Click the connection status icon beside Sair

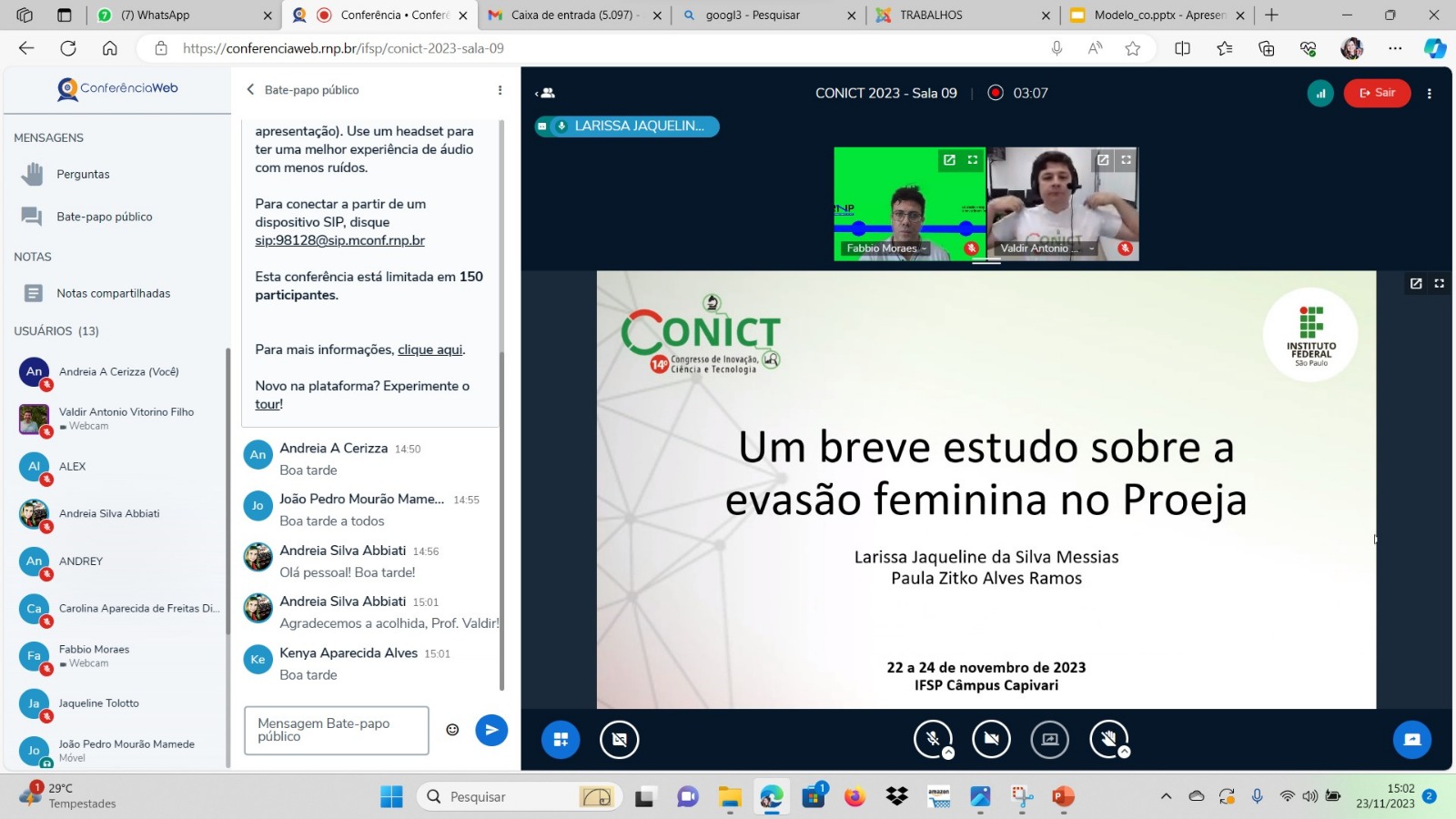(x=1319, y=93)
